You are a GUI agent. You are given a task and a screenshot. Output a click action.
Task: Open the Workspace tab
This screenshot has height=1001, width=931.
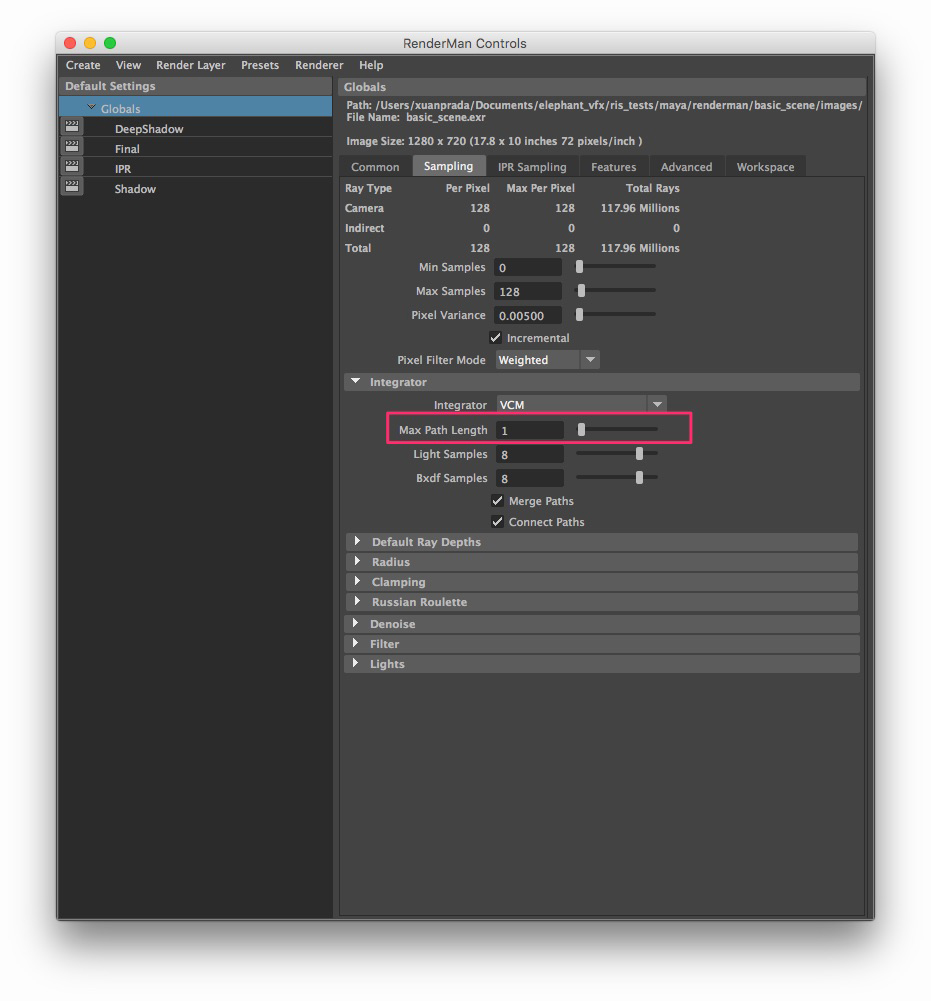[766, 167]
